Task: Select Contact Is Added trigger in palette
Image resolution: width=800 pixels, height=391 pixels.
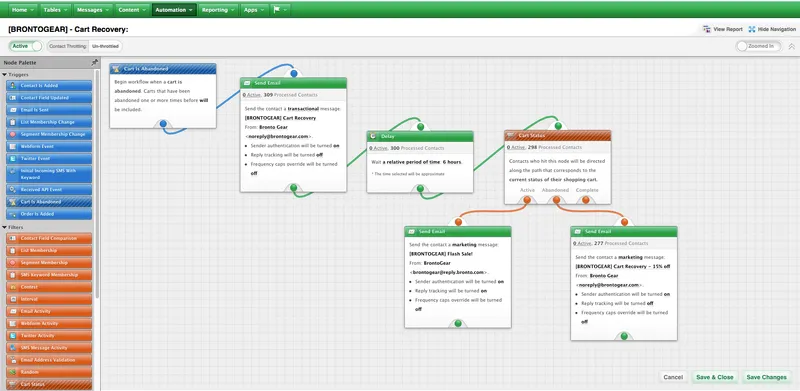Action: point(49,86)
